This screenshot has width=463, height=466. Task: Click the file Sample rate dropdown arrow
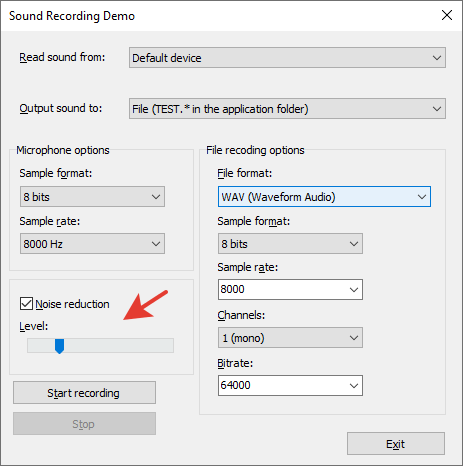point(354,290)
